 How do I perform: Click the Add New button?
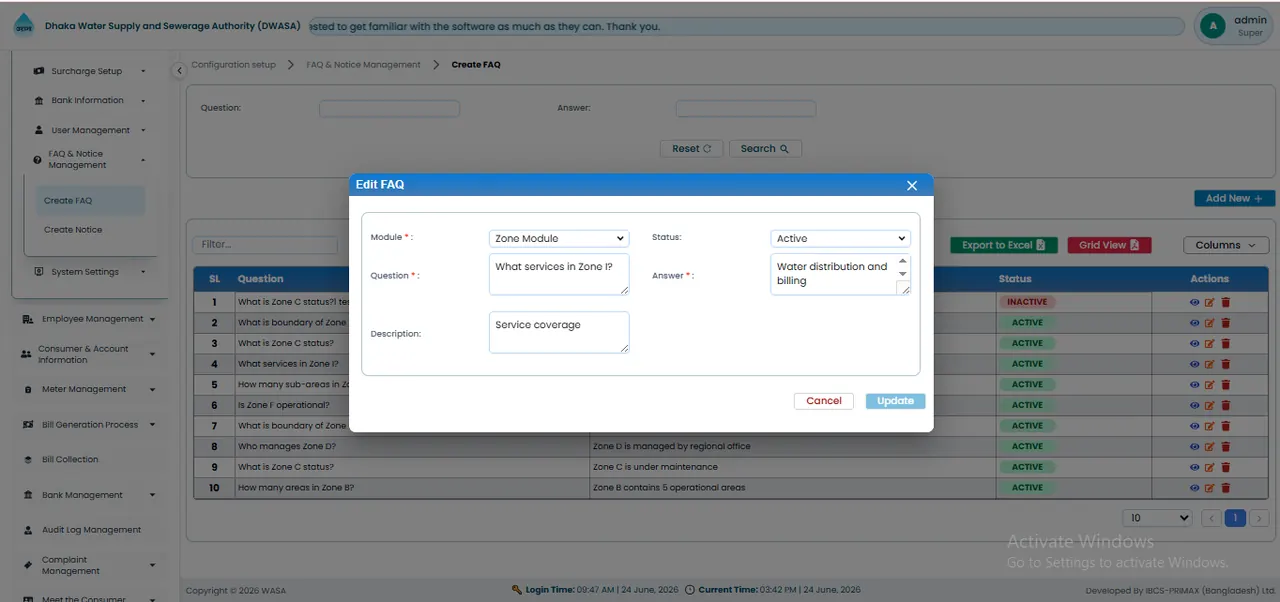[x=1235, y=198]
